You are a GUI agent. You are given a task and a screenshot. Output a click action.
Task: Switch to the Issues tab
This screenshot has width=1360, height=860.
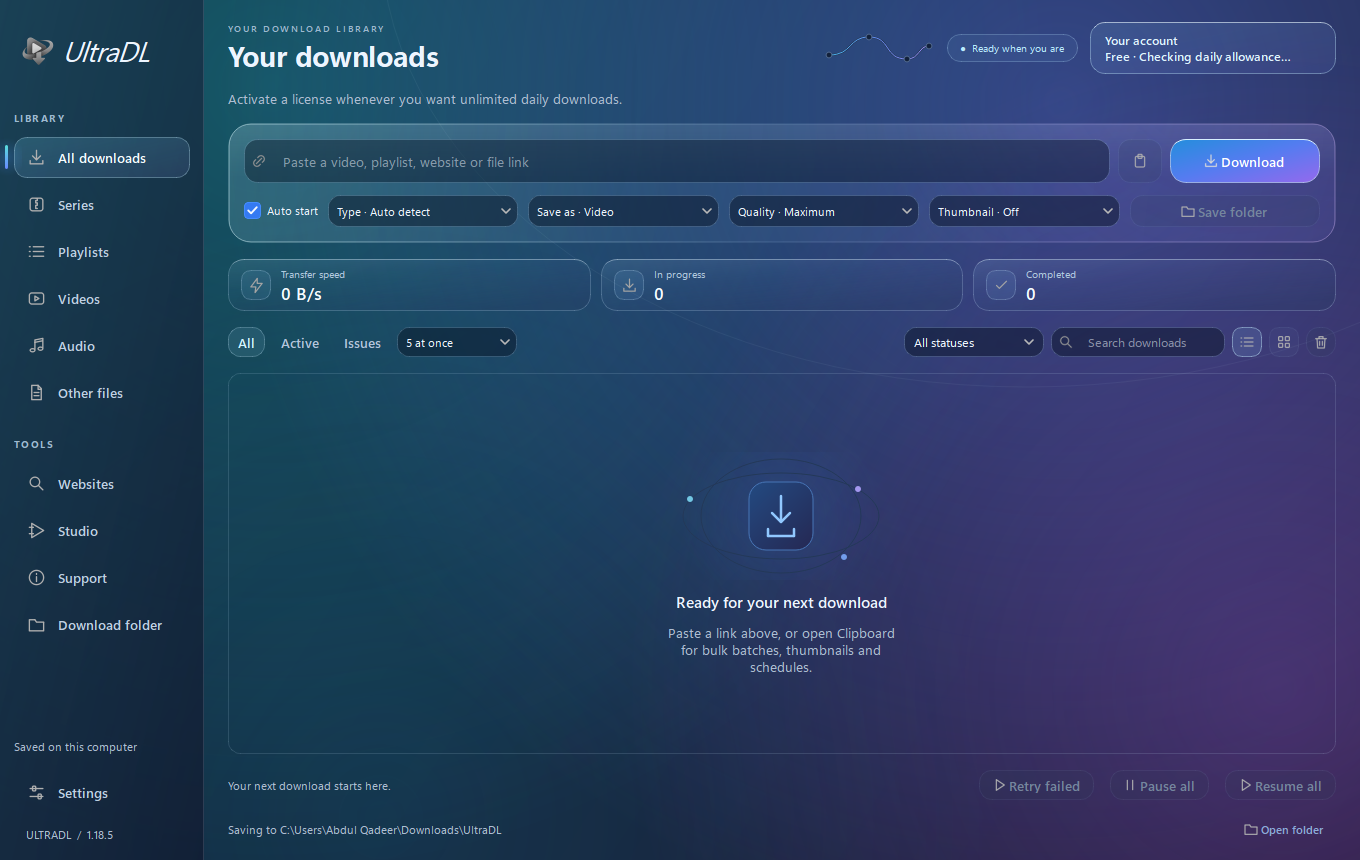[x=362, y=342]
